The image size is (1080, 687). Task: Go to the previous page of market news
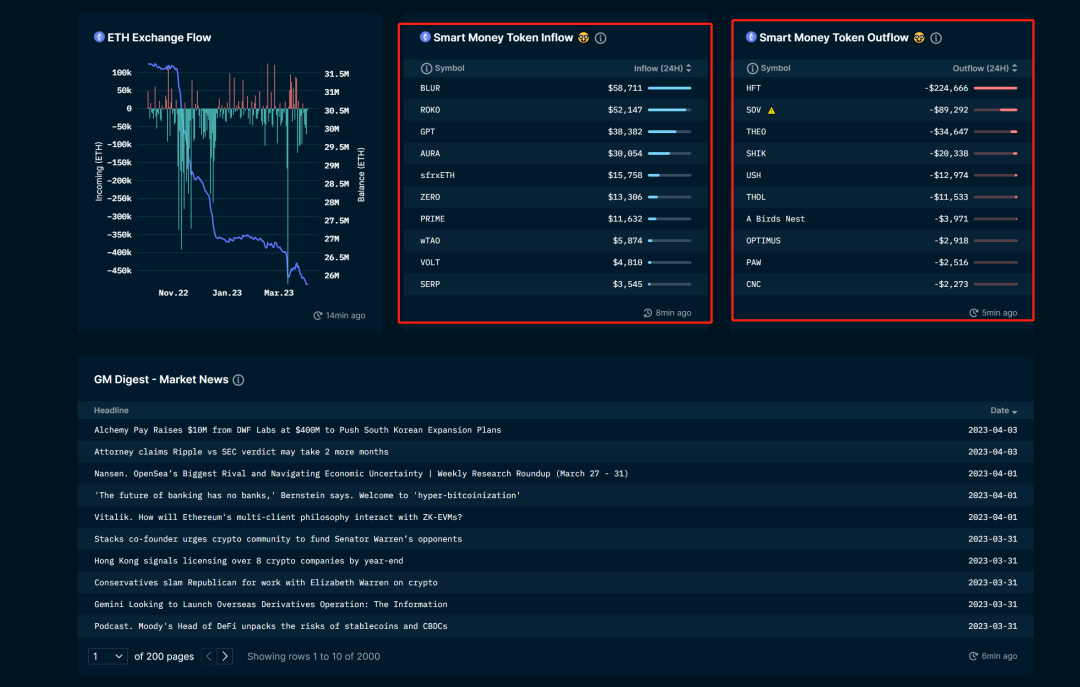pyautogui.click(x=209, y=656)
